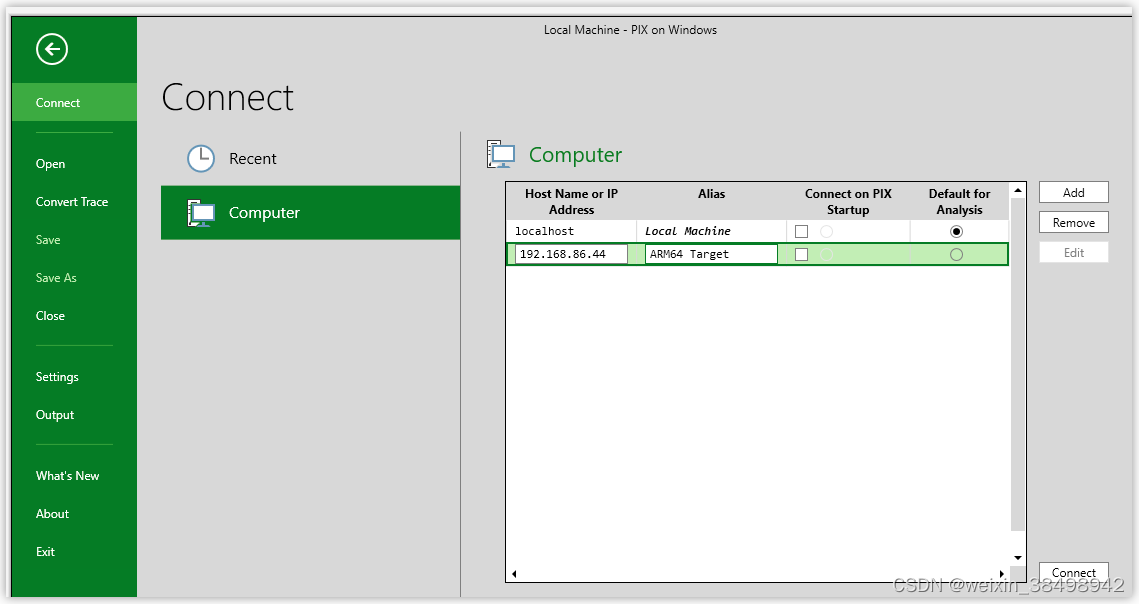Image resolution: width=1139 pixels, height=604 pixels.
Task: Click the Edit button
Action: click(1074, 252)
